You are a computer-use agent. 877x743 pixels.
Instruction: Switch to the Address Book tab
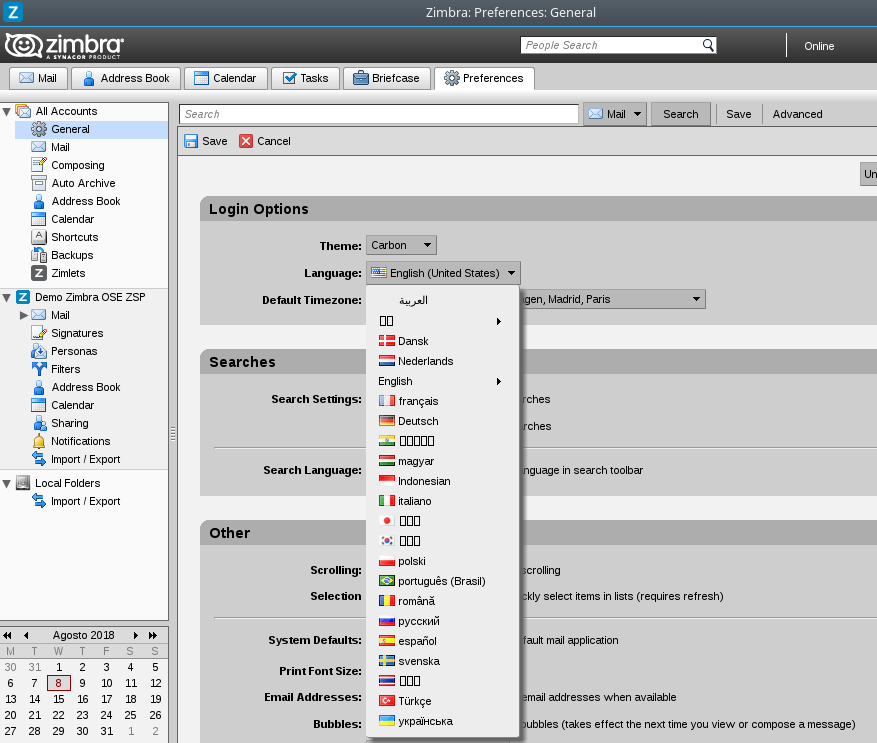click(126, 78)
